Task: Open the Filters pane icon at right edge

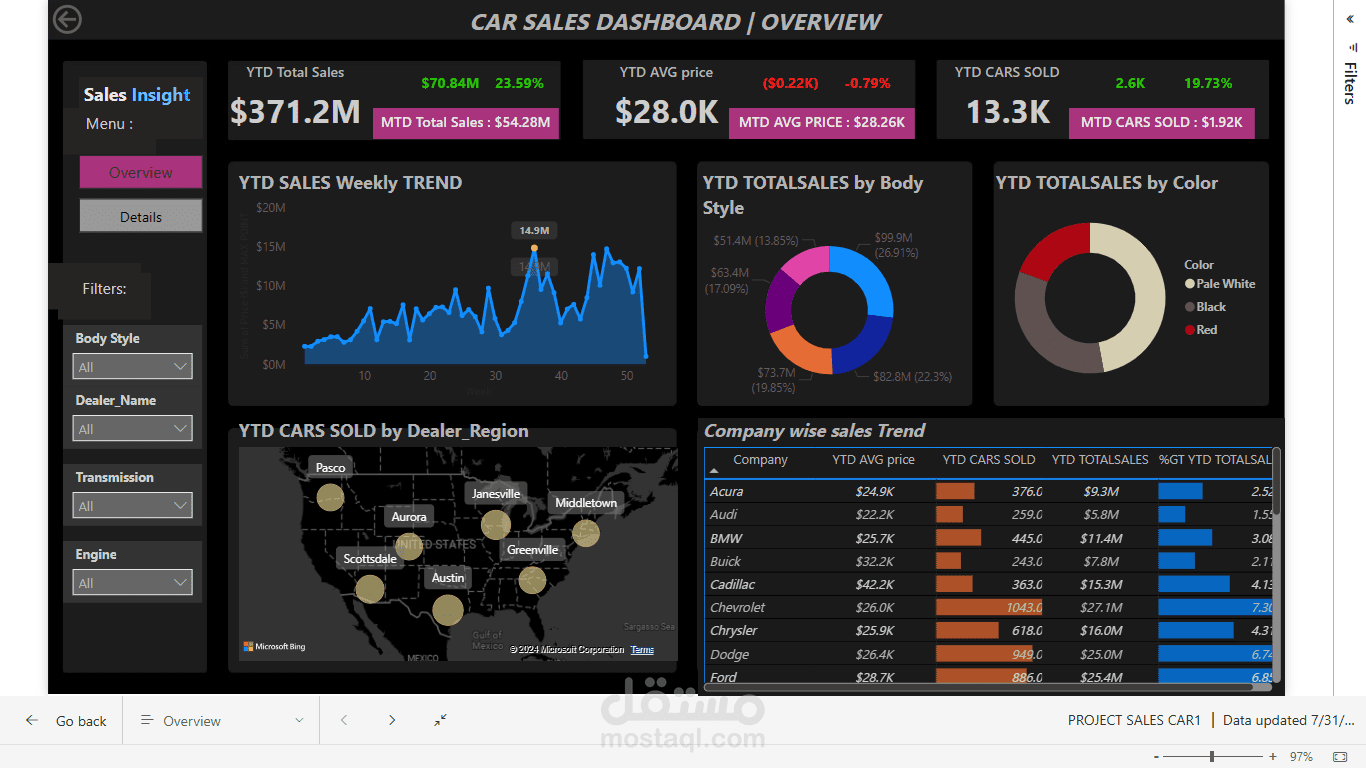Action: tap(1351, 47)
